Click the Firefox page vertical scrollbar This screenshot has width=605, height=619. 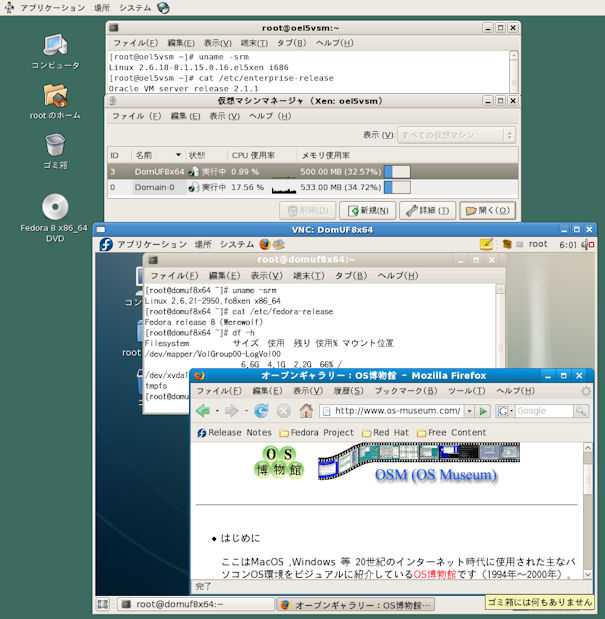587,511
